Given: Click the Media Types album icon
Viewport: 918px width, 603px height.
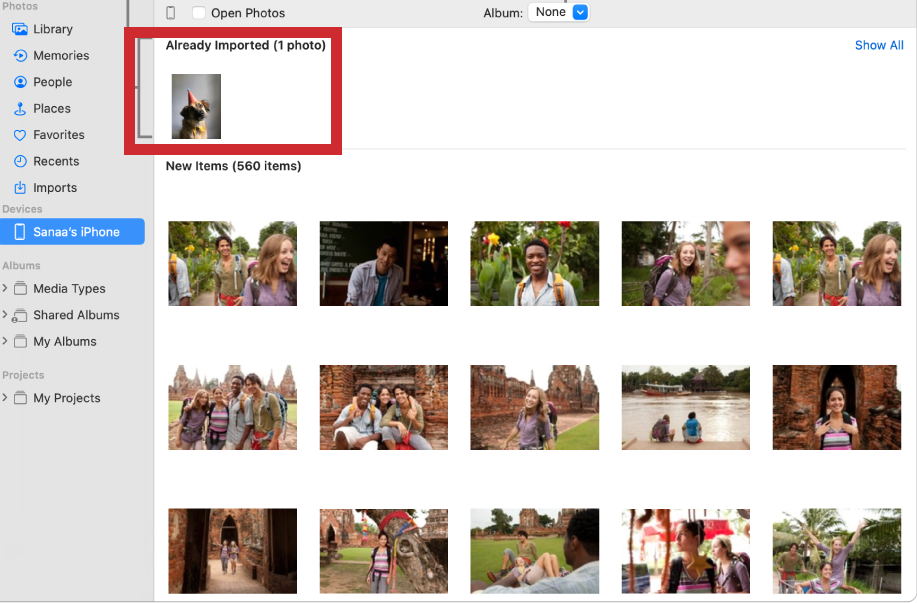Looking at the screenshot, I should 20,288.
